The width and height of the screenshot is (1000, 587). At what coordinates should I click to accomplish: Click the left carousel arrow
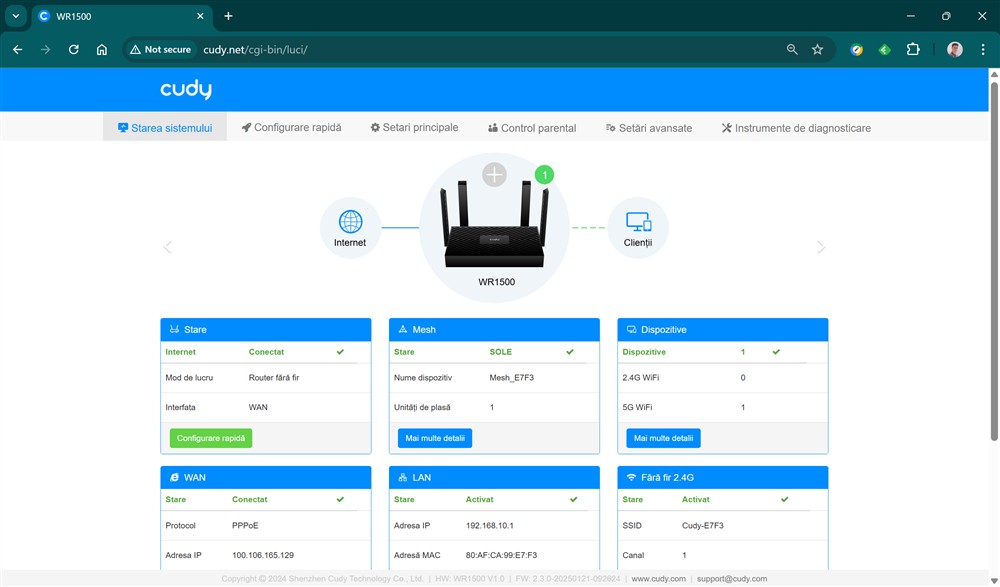point(168,247)
